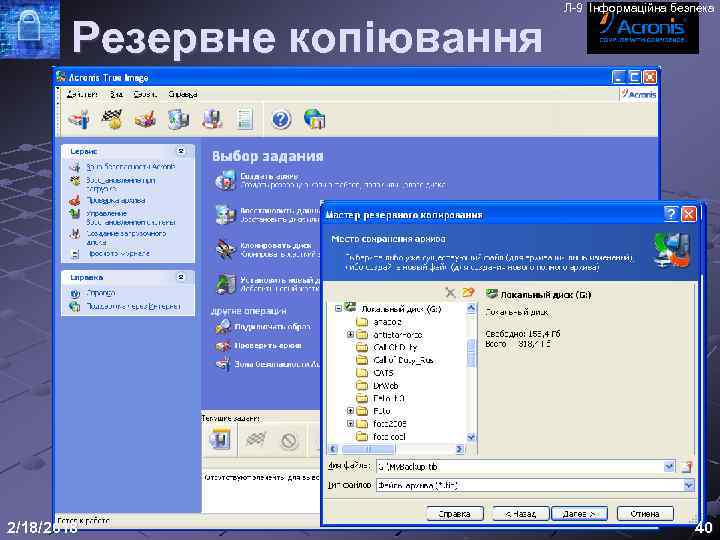Open Help via the blue question-mark toolbar icon
Viewport: 720px width, 540px height.
281,120
